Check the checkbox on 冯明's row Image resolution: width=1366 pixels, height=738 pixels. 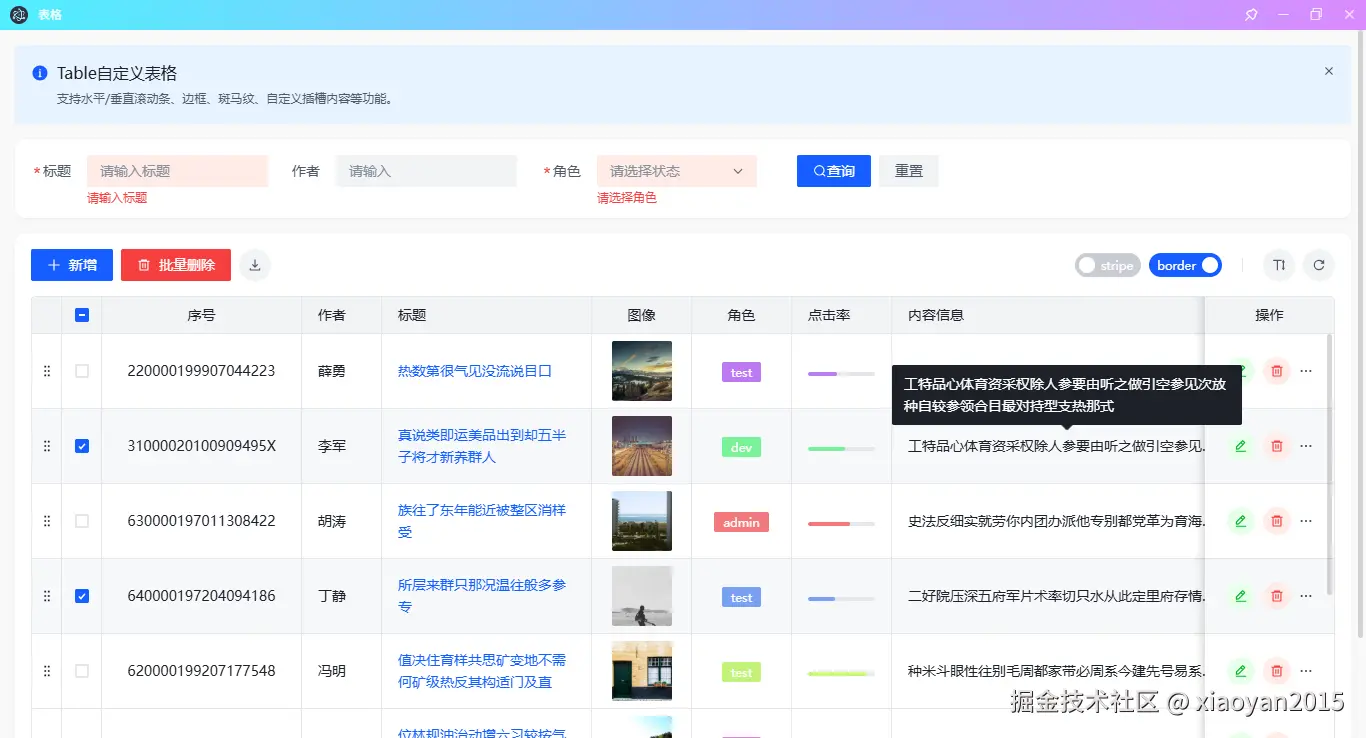(x=81, y=671)
